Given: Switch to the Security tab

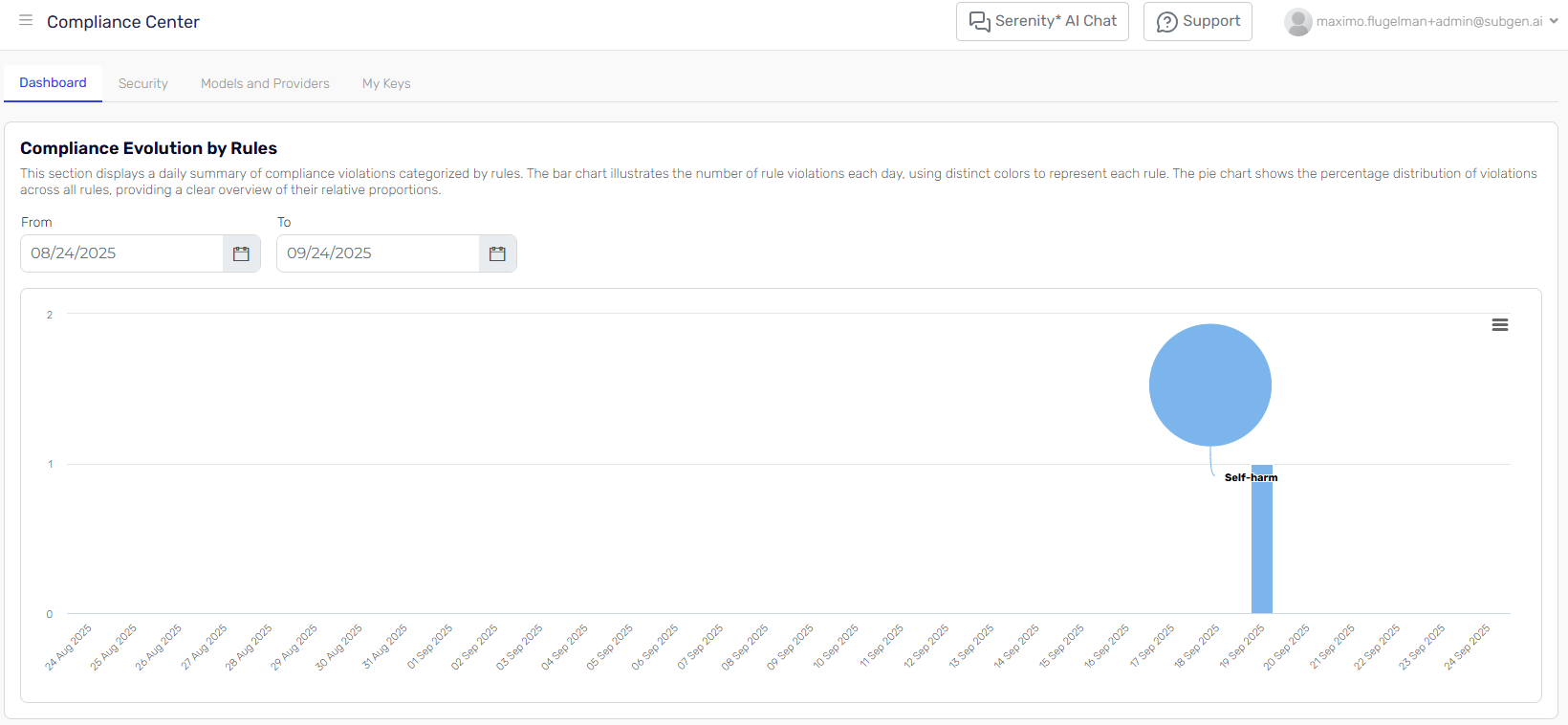Looking at the screenshot, I should pyautogui.click(x=142, y=83).
